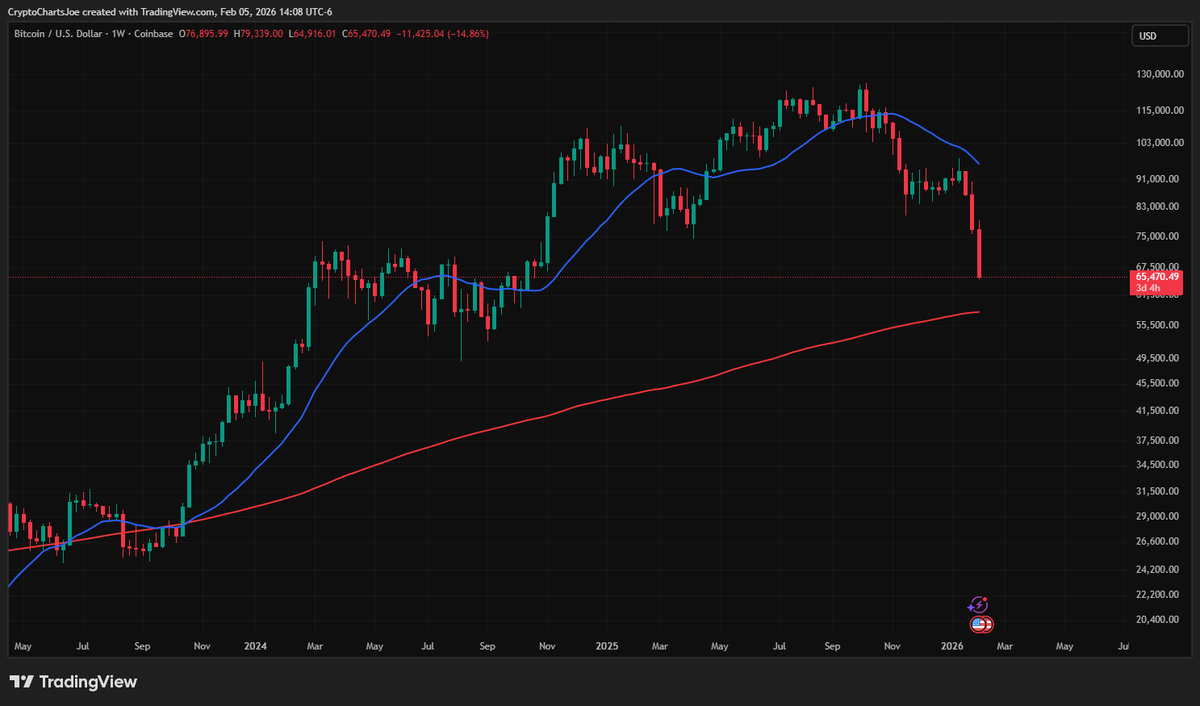Click the 115,000.00 price axis label

1160,111
